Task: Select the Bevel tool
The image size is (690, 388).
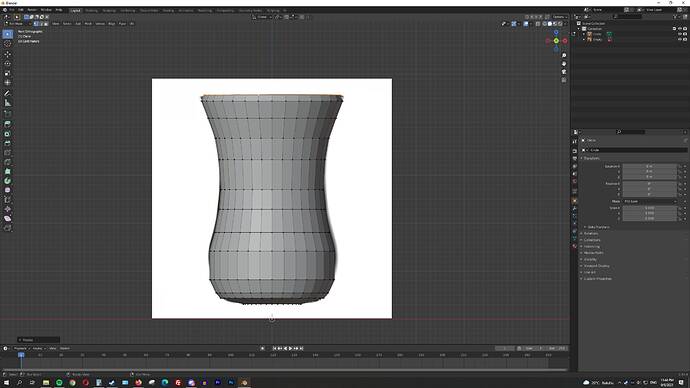Action: pyautogui.click(x=7, y=143)
